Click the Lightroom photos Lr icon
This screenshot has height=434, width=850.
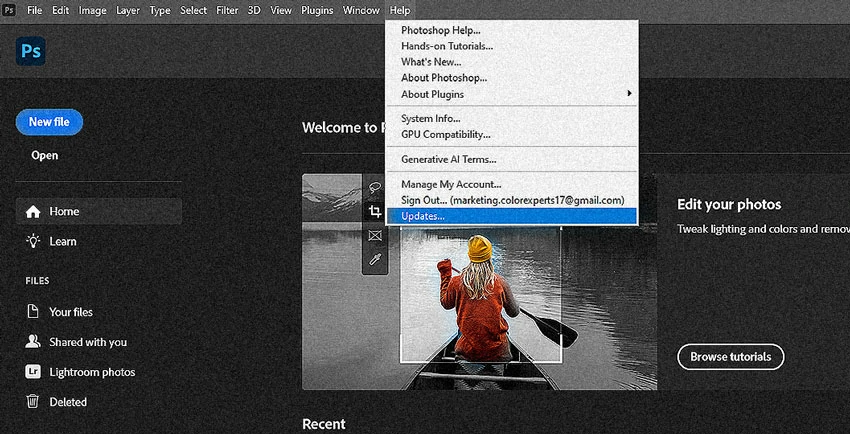[33, 372]
